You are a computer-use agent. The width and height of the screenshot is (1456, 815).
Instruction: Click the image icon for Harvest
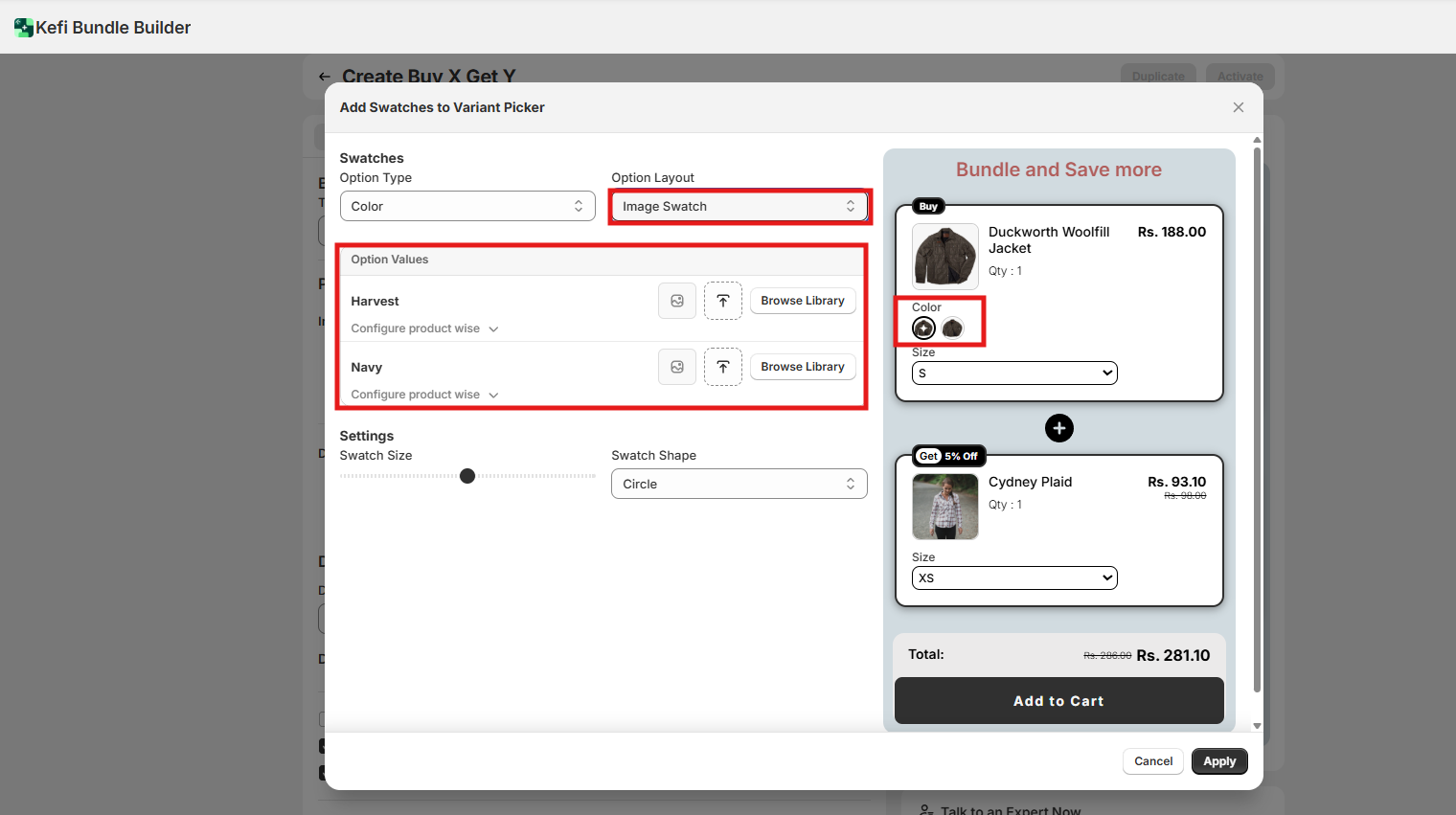(677, 301)
